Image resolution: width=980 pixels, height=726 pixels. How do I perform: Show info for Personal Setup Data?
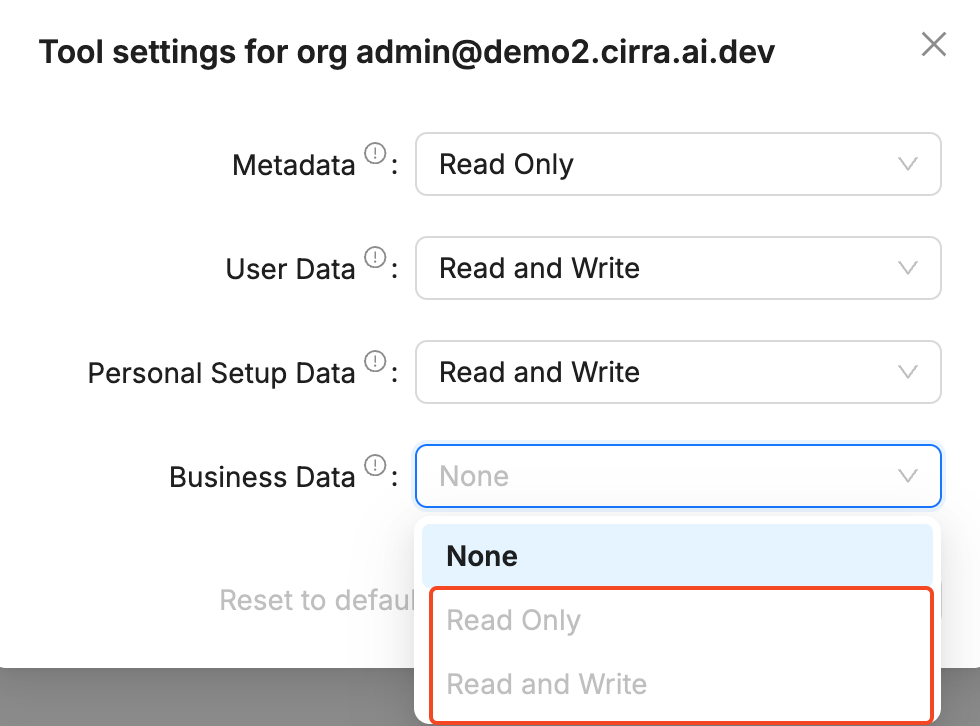tap(375, 362)
